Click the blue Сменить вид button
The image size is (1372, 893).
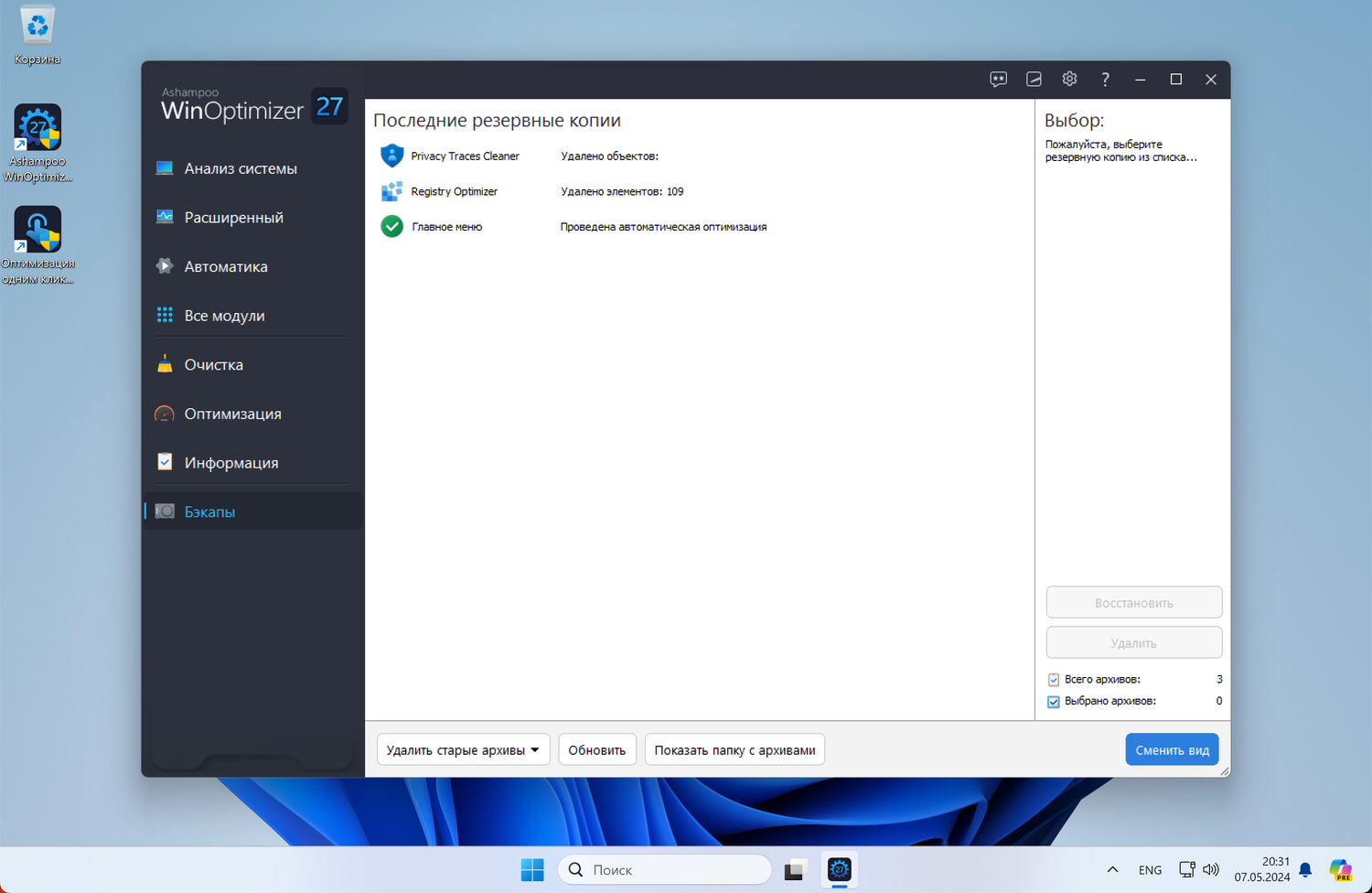[x=1172, y=750]
